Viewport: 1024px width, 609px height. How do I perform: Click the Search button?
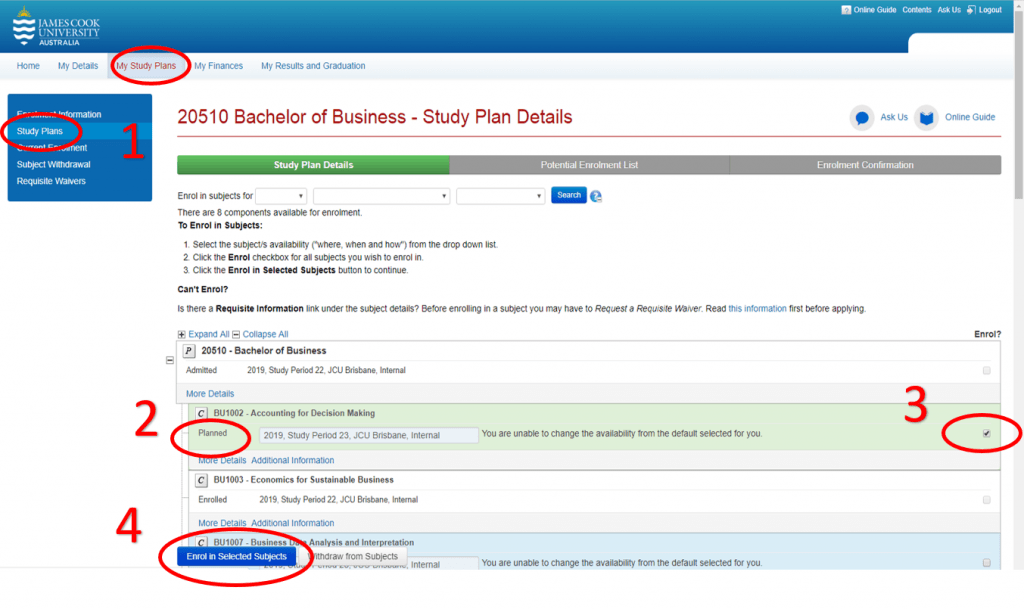pyautogui.click(x=569, y=195)
